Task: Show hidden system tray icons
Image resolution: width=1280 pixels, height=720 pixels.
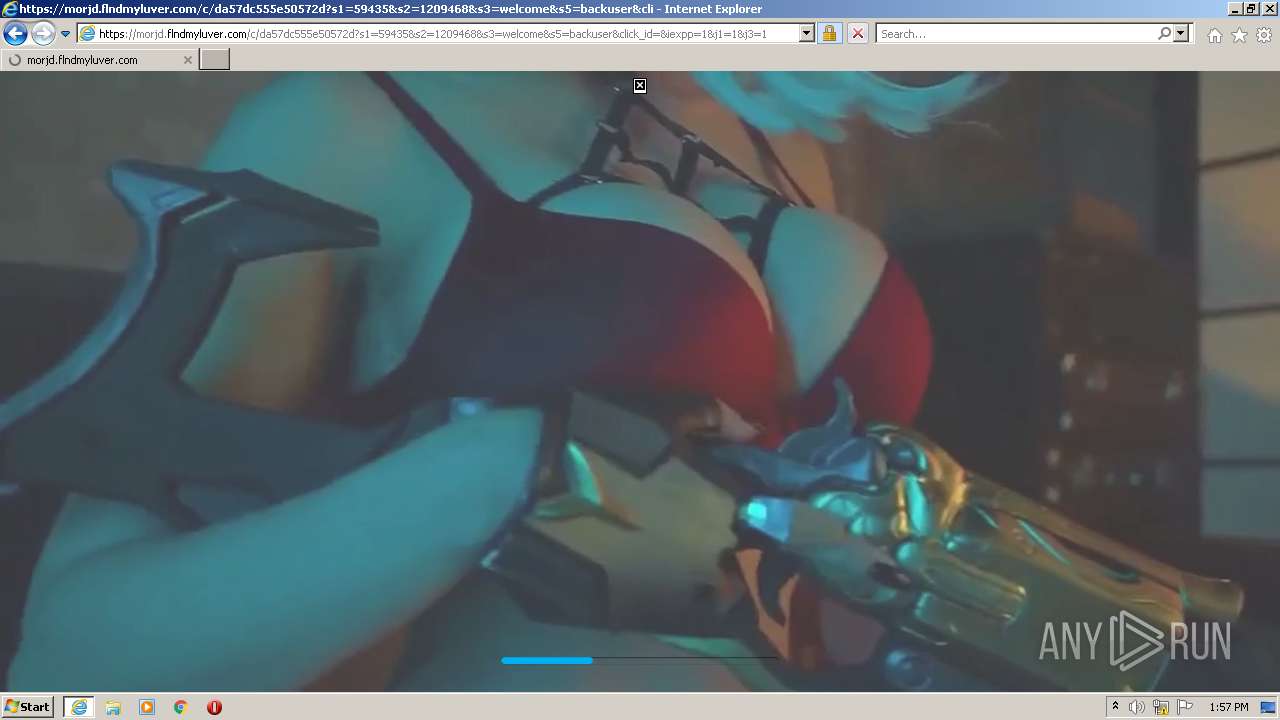Action: pyautogui.click(x=1115, y=707)
